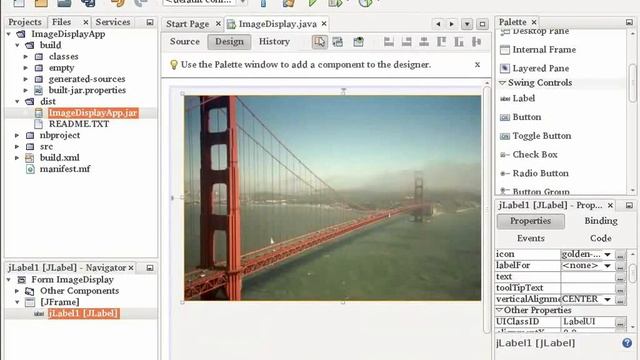This screenshot has width=640, height=360.
Task: Click the text property value field
Action: coord(588,277)
